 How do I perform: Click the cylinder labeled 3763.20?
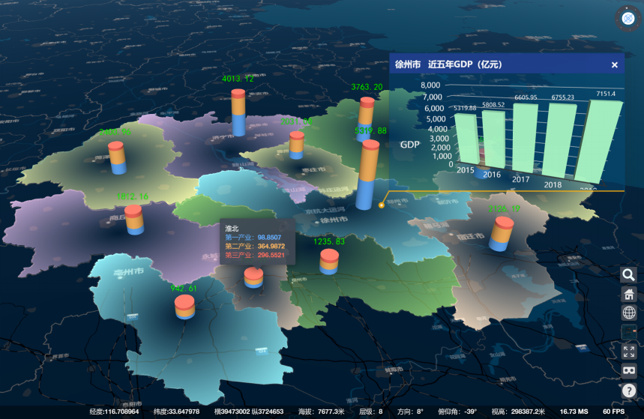366,119
